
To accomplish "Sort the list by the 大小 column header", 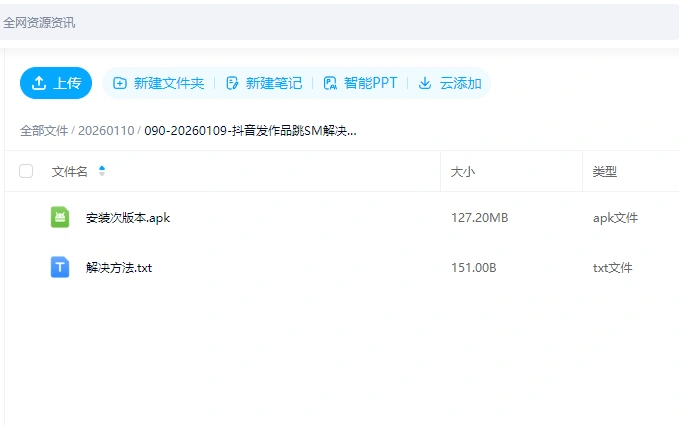I will pos(463,171).
